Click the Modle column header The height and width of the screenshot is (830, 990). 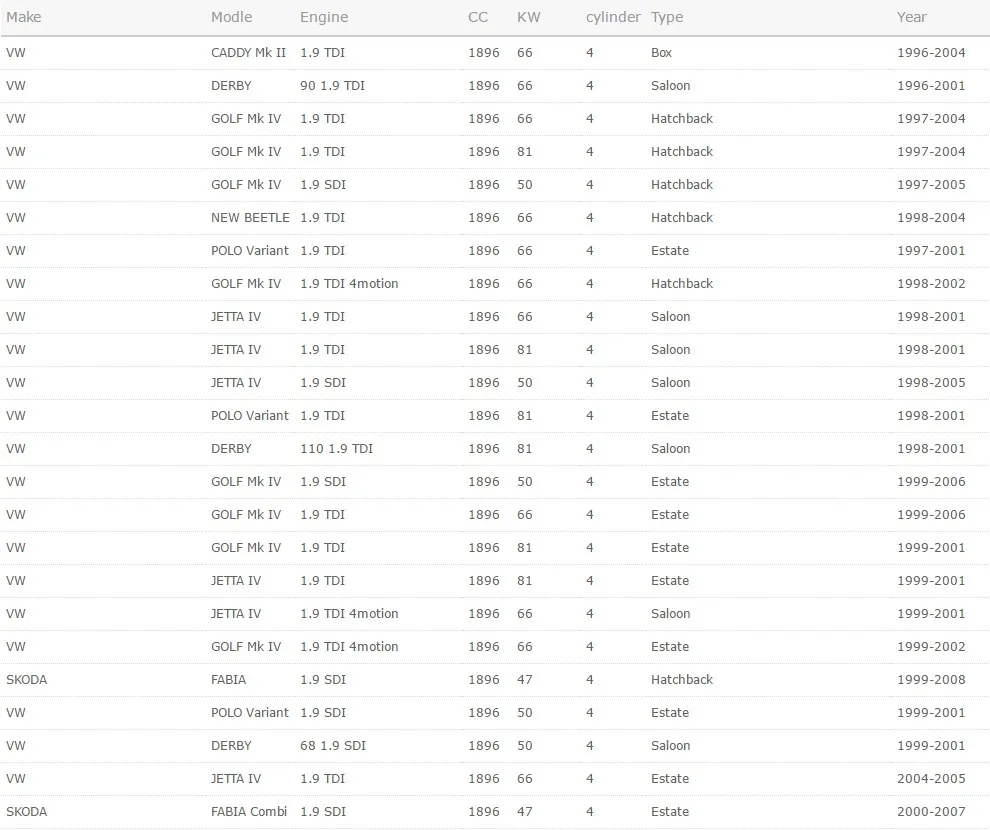tap(231, 17)
